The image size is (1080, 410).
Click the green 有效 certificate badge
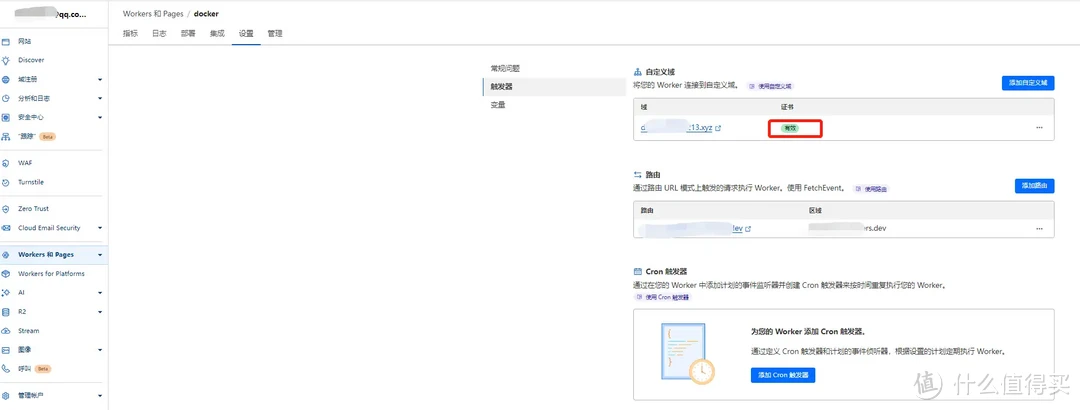tap(789, 128)
